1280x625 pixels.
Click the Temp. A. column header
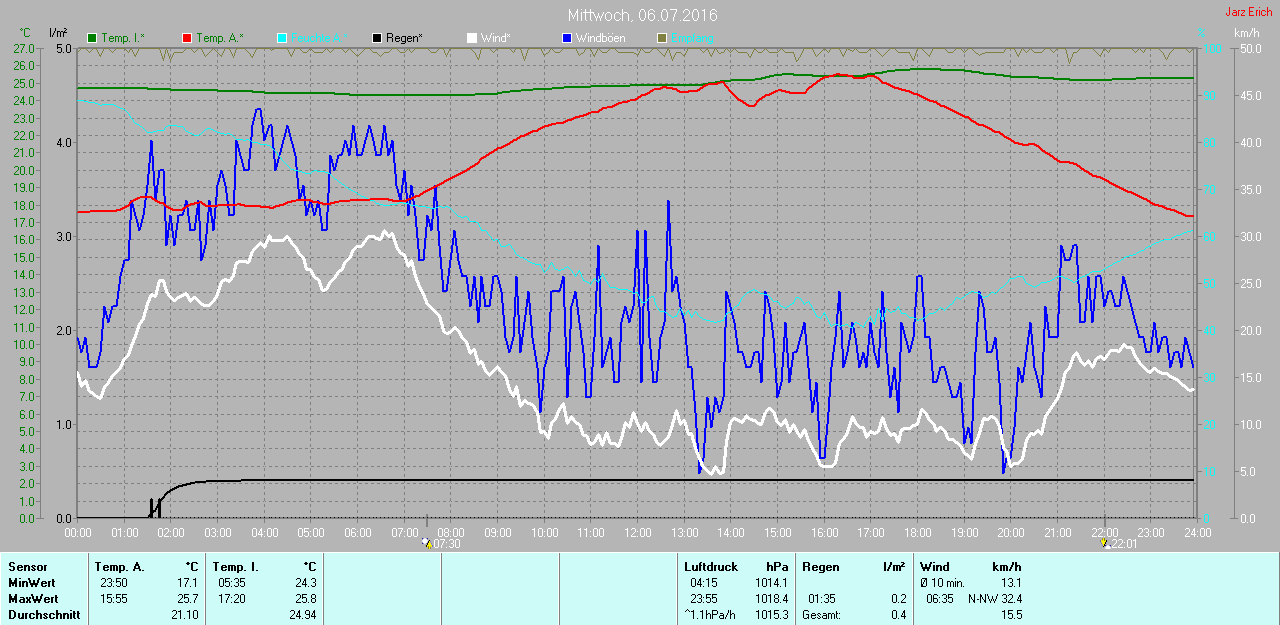(120, 567)
